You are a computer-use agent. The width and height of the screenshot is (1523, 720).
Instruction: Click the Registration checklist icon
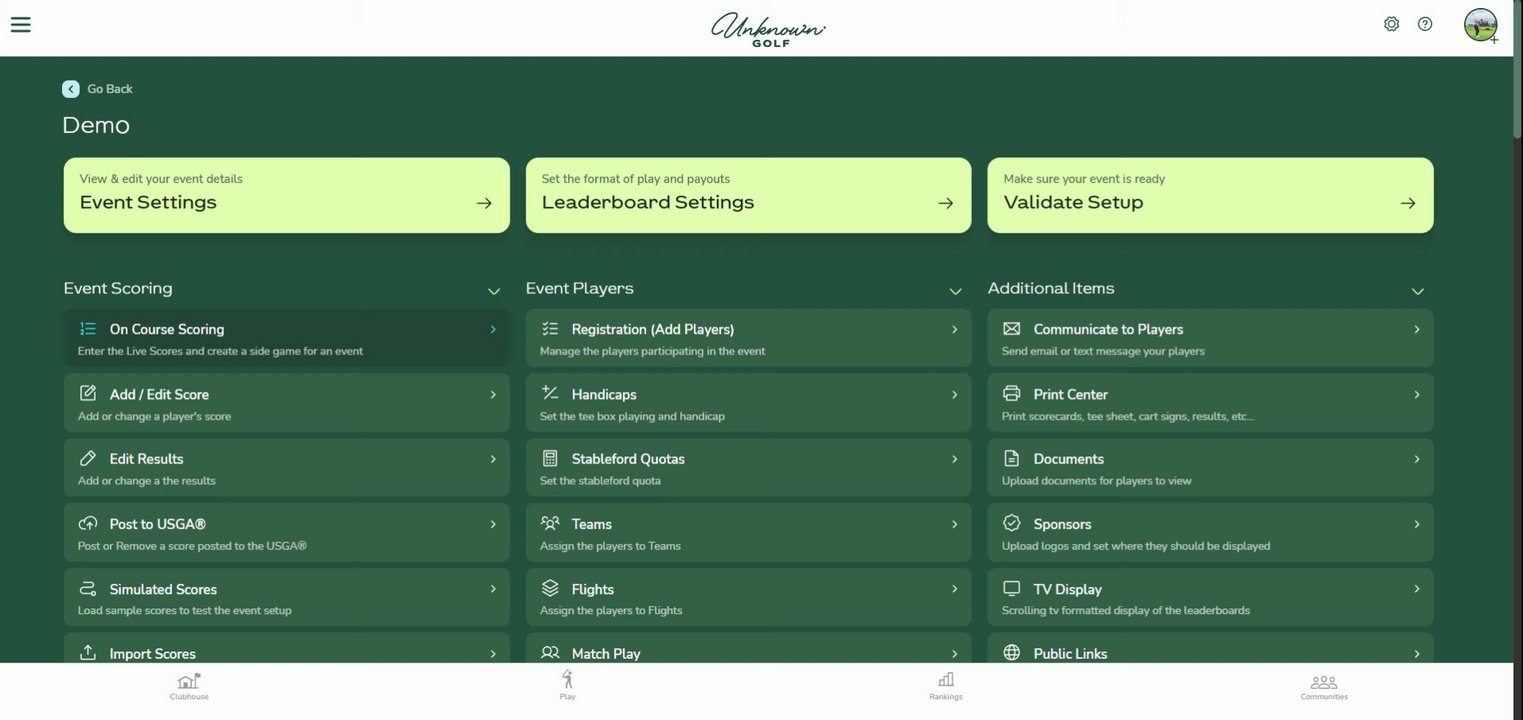(550, 329)
